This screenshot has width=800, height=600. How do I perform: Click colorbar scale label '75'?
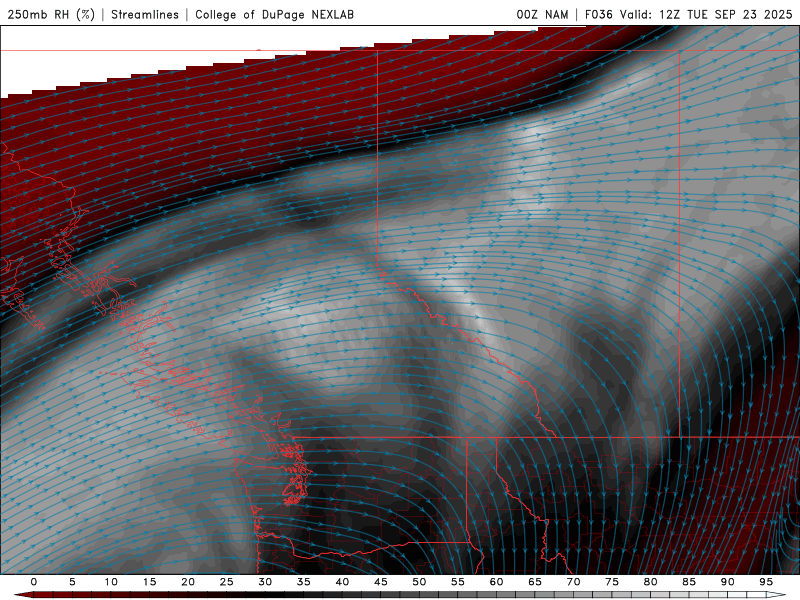tap(612, 582)
